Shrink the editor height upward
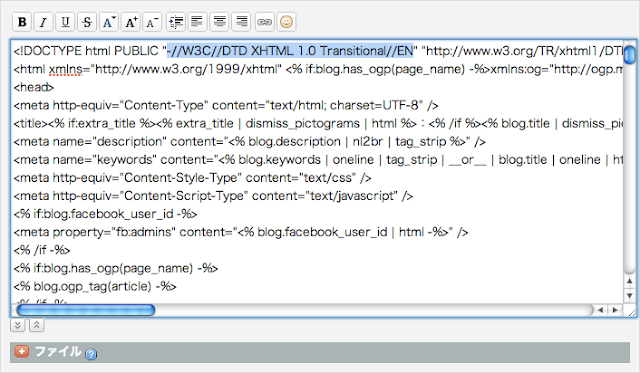The width and height of the screenshot is (640, 373). click(x=37, y=325)
